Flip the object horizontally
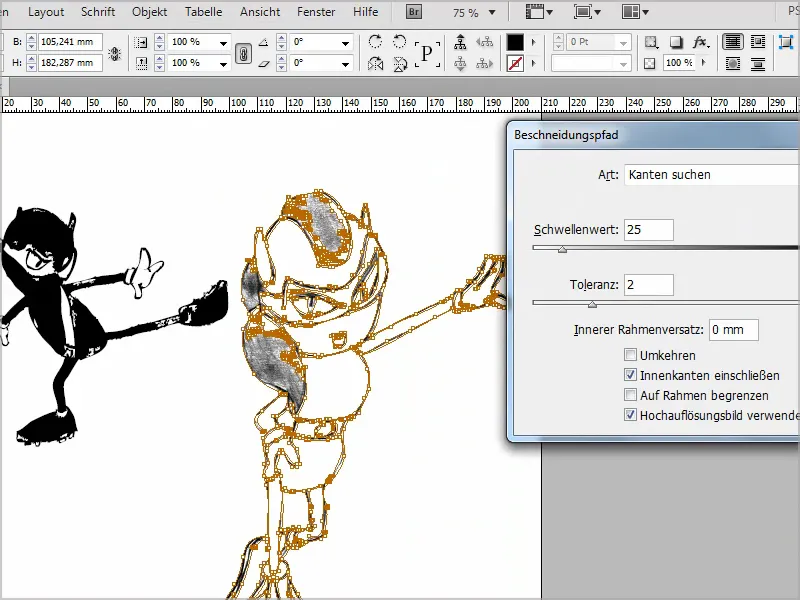Screen dimensions: 800x600 375,64
